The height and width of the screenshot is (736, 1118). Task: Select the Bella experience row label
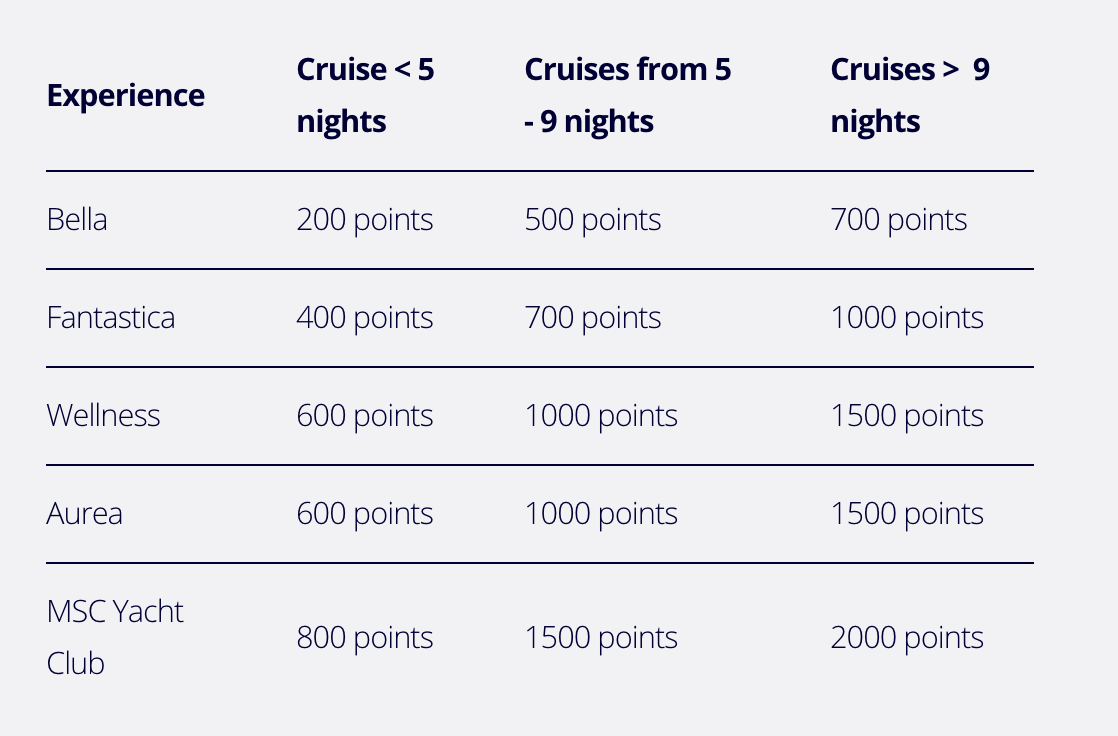click(x=77, y=220)
